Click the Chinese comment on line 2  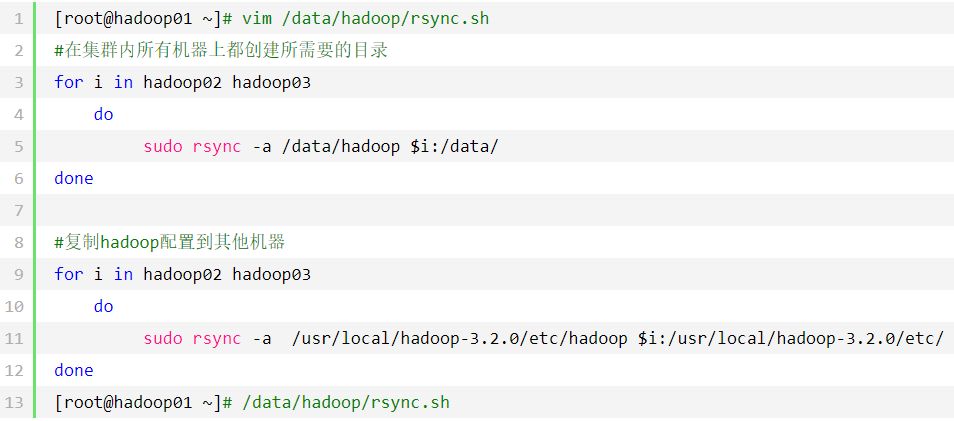pos(221,51)
